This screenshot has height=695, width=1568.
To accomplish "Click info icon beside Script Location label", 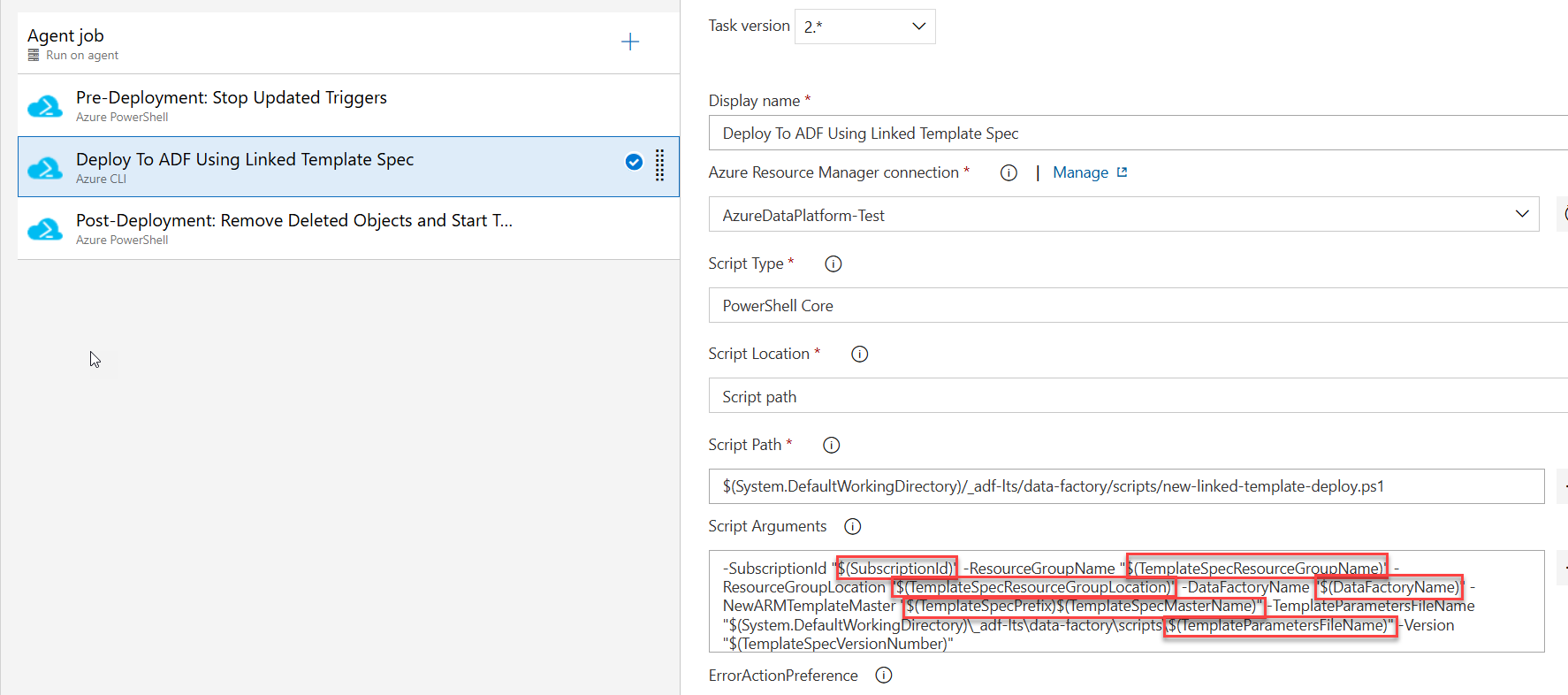I will click(x=859, y=354).
